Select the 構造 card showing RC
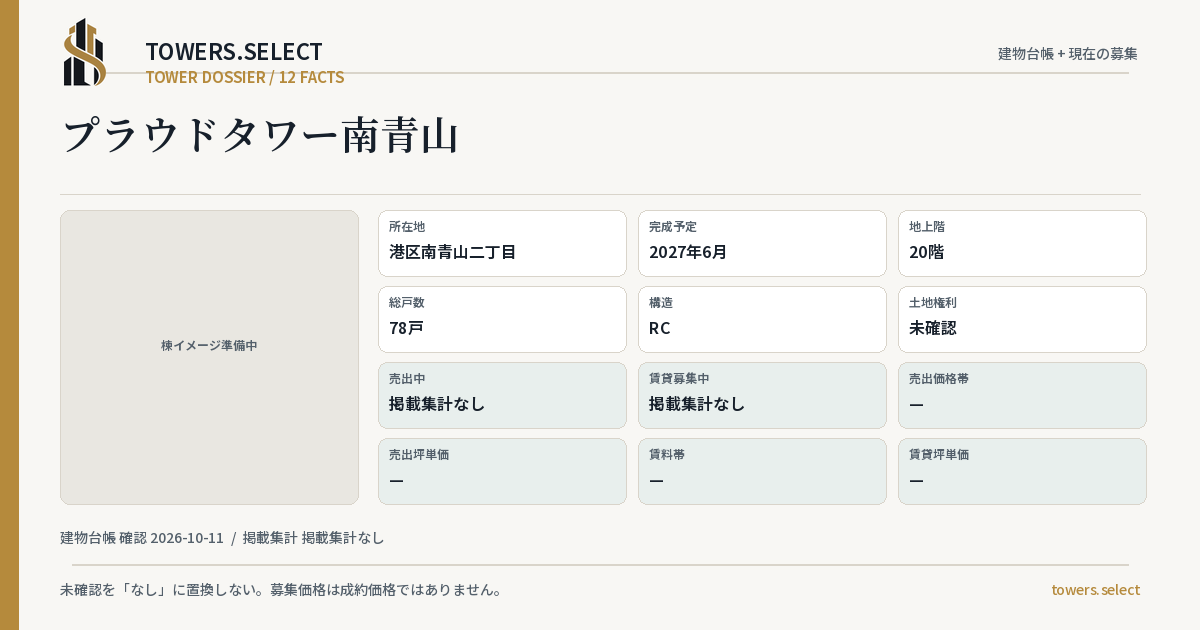This screenshot has height=630, width=1200. click(x=762, y=319)
